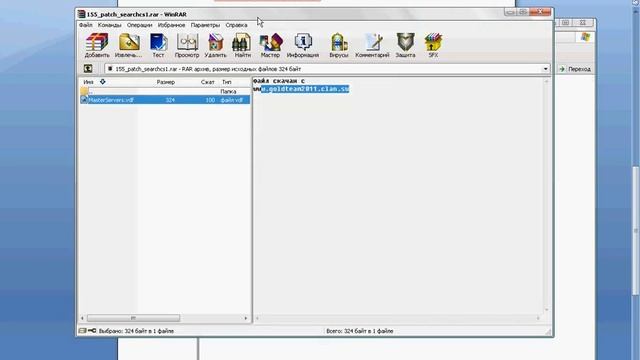Open the Найти (Find) tool
The image size is (640, 360).
point(242,45)
